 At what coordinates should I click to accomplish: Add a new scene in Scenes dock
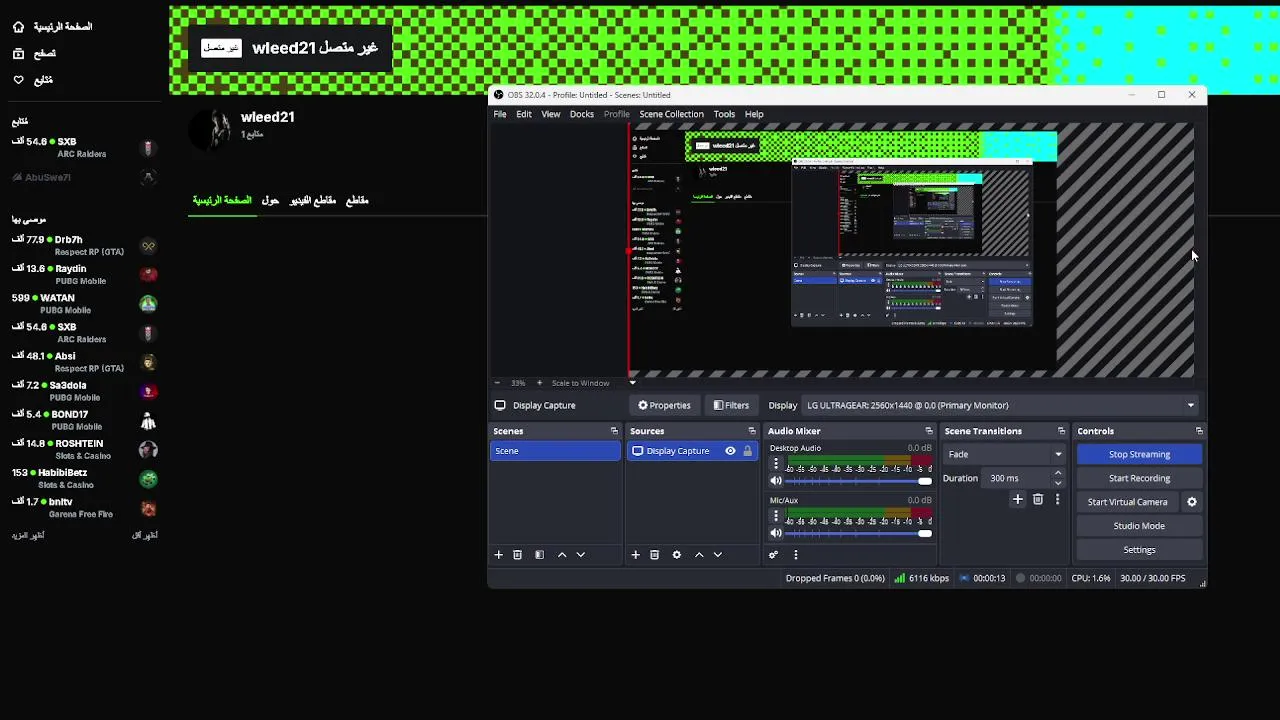pyautogui.click(x=498, y=554)
